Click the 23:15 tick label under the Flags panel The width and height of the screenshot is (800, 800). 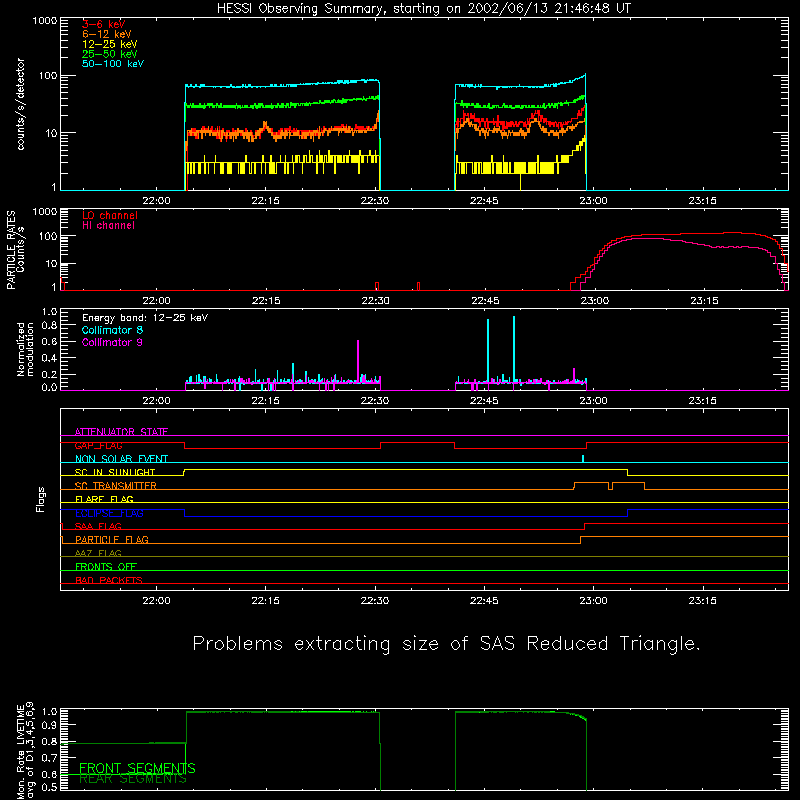pos(703,601)
